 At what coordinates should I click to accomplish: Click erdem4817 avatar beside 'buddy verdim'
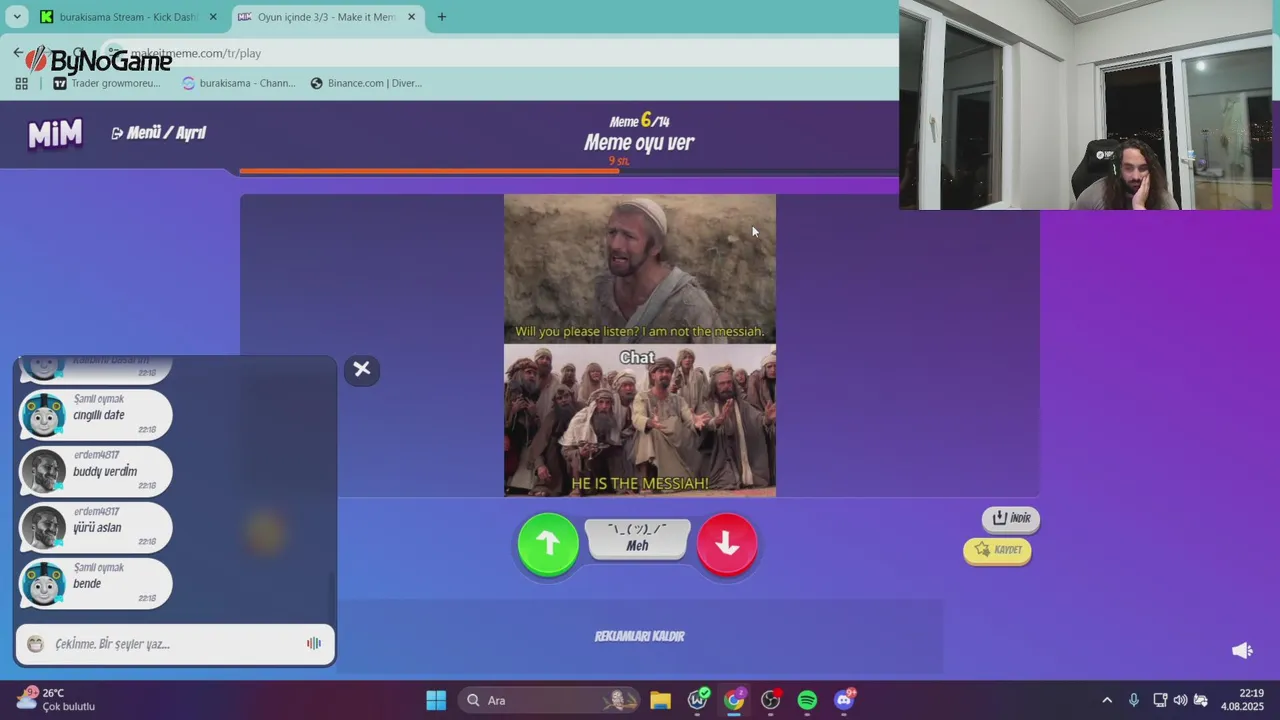tap(44, 471)
